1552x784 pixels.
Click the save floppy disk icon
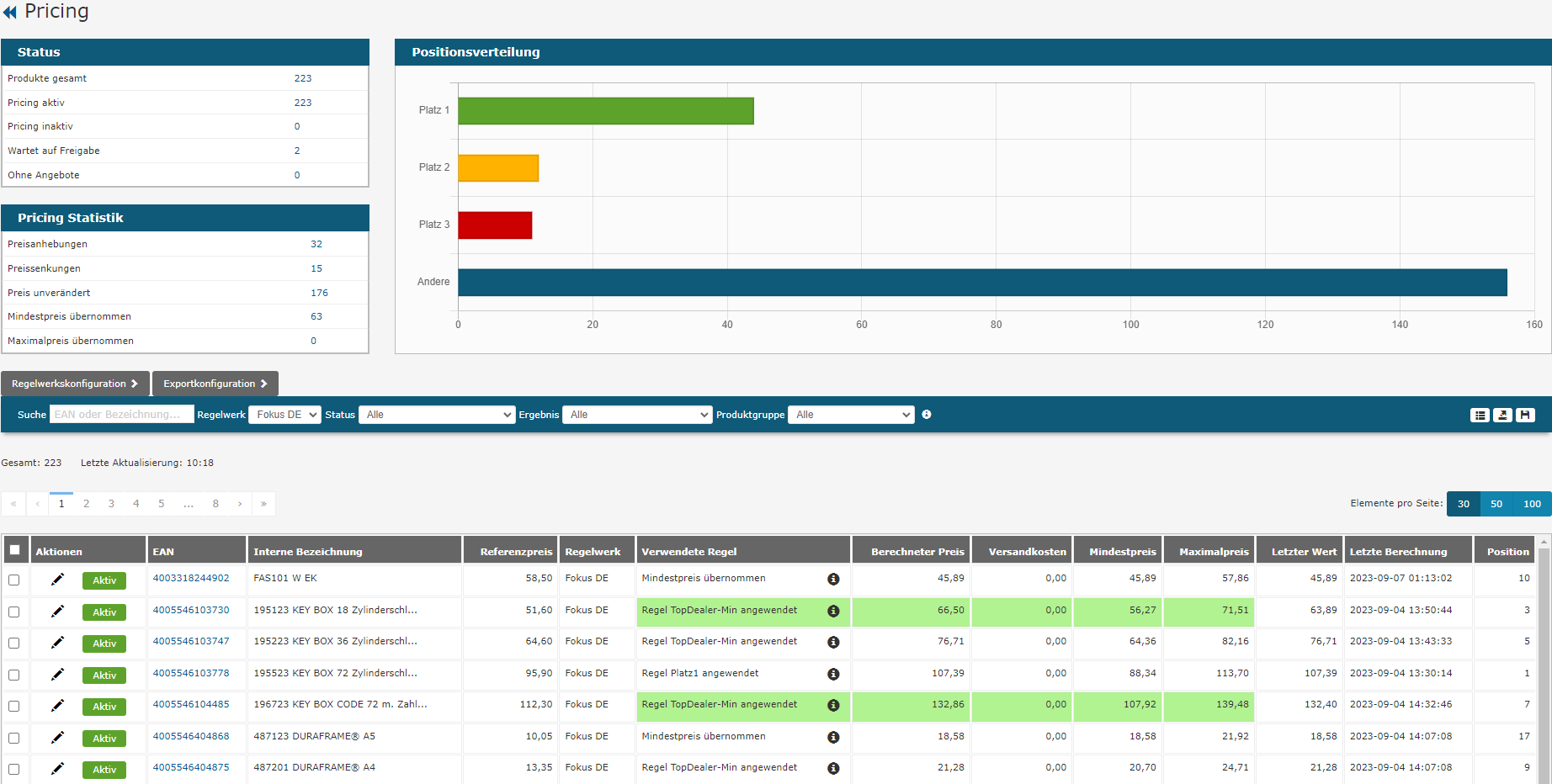click(x=1525, y=415)
